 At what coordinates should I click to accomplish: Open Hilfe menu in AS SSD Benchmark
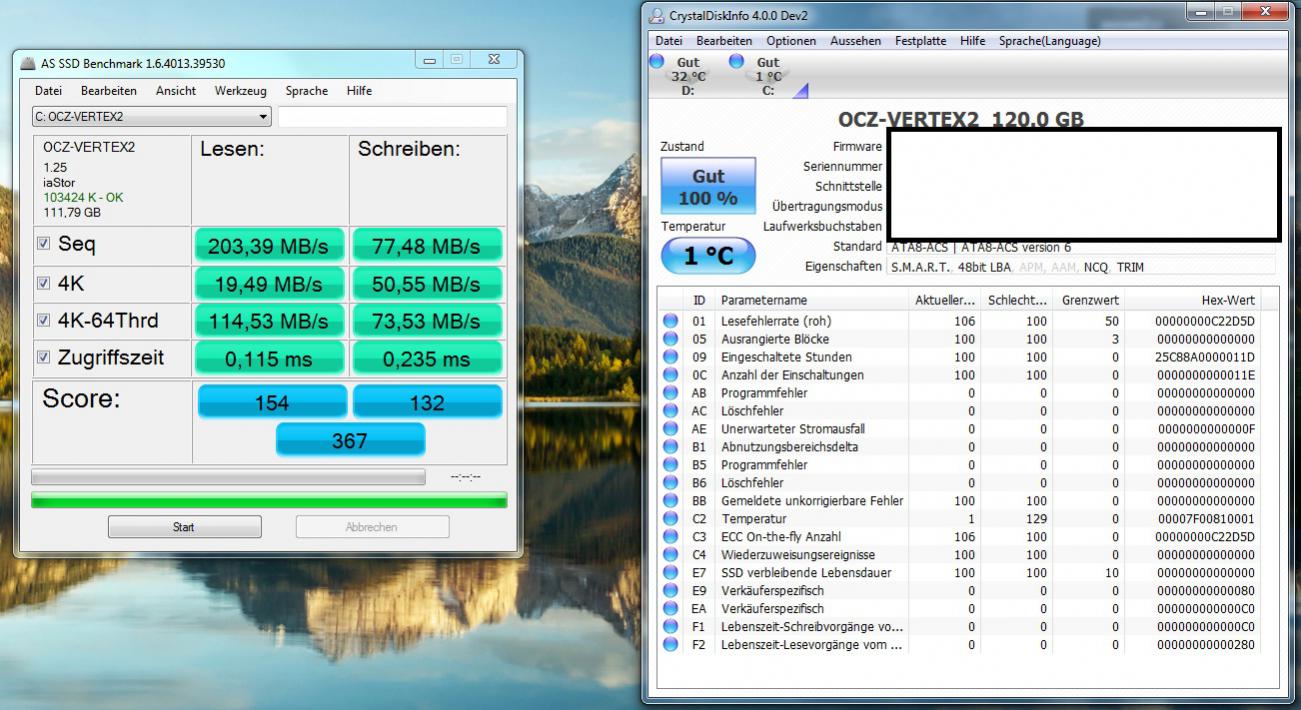click(x=359, y=91)
